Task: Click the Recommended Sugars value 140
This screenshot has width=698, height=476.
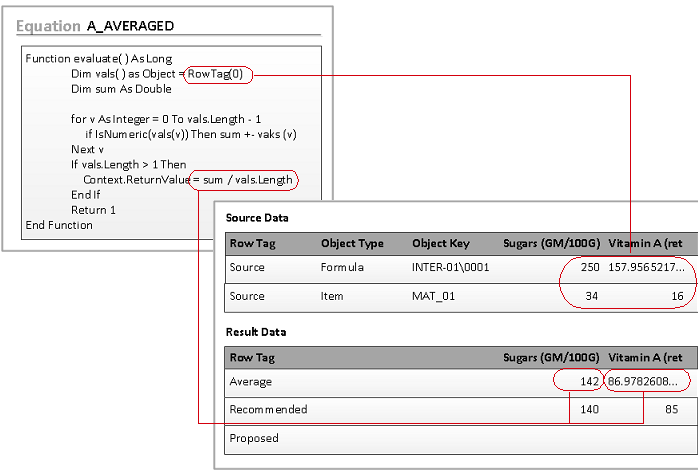Action: pos(587,409)
